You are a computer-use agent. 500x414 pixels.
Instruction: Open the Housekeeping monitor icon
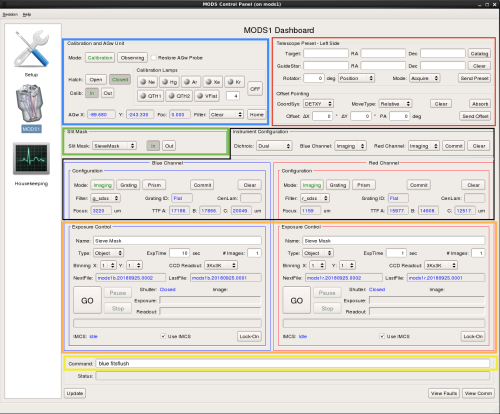(31, 159)
